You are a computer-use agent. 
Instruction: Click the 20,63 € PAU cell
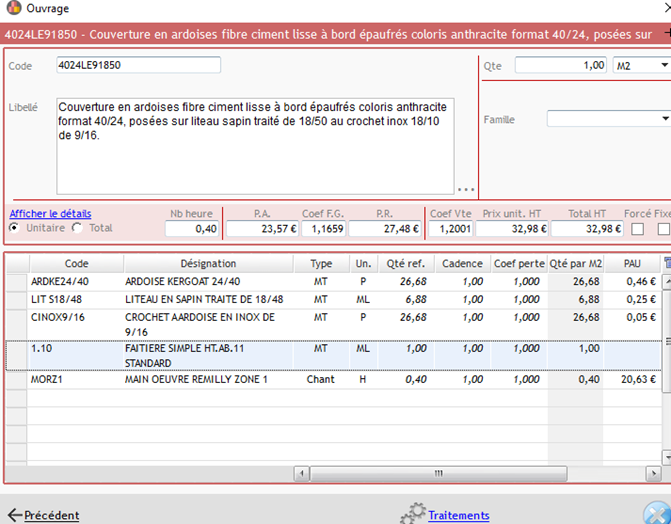(x=632, y=379)
